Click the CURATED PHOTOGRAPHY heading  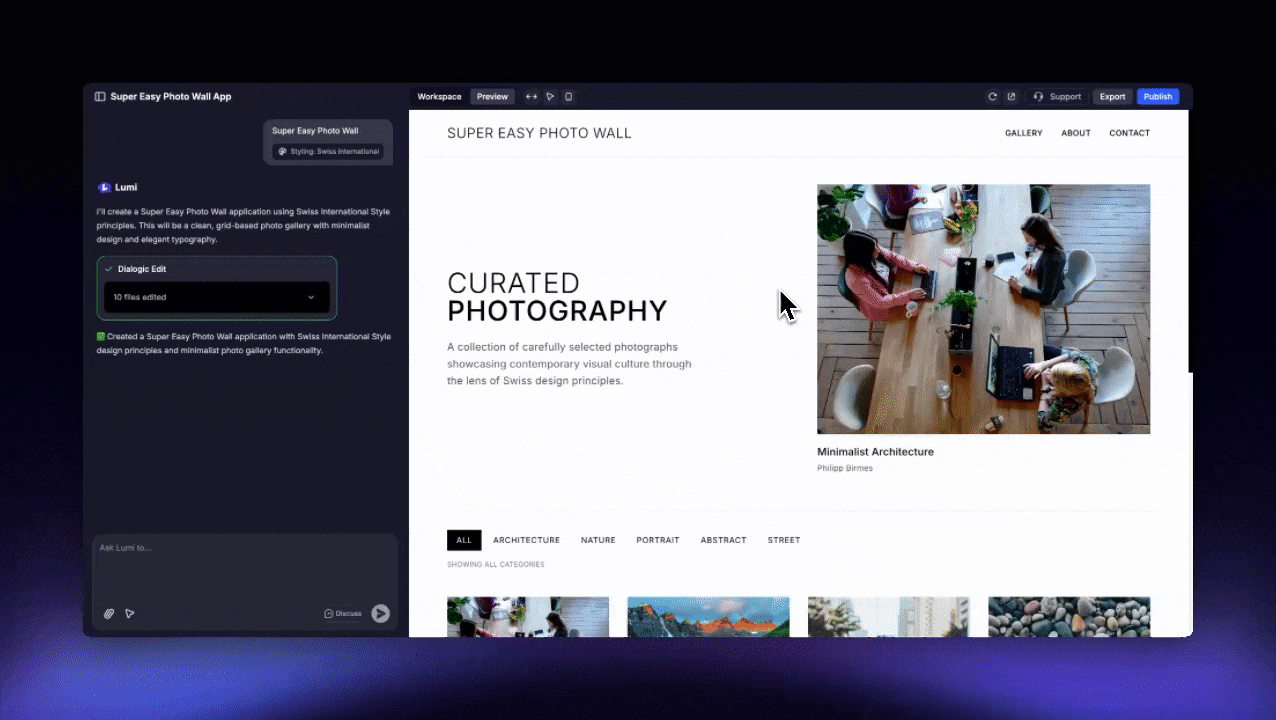pos(557,297)
